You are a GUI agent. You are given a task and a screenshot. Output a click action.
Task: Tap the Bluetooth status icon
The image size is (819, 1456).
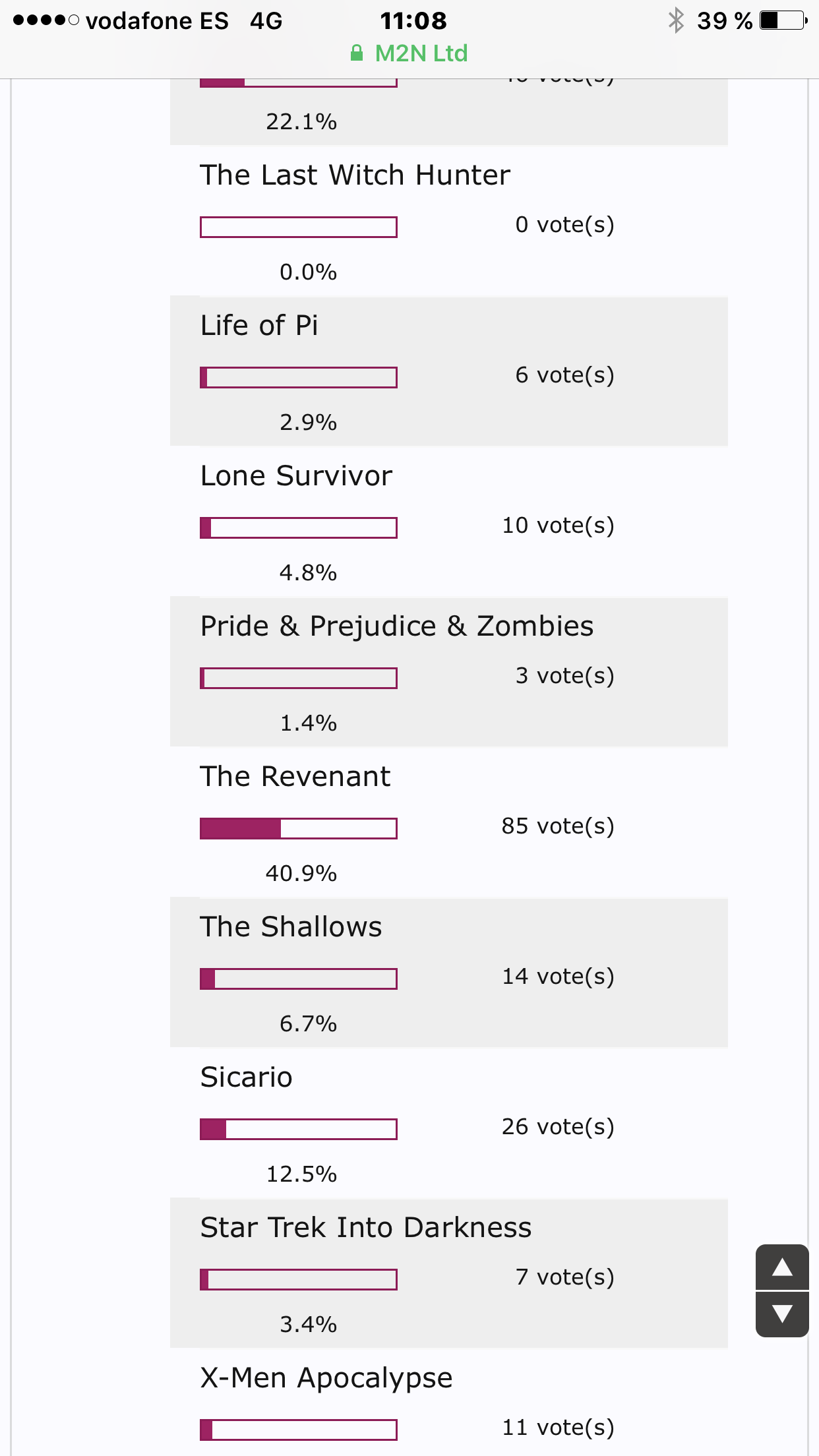coord(676,20)
